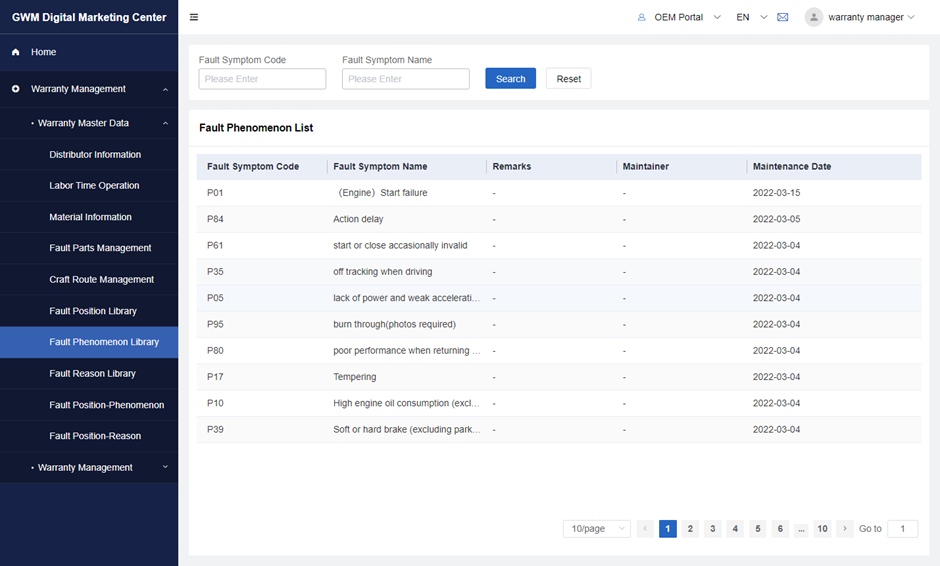Open Fault Reason Library menu item
Image resolution: width=940 pixels, height=566 pixels.
[89, 374]
